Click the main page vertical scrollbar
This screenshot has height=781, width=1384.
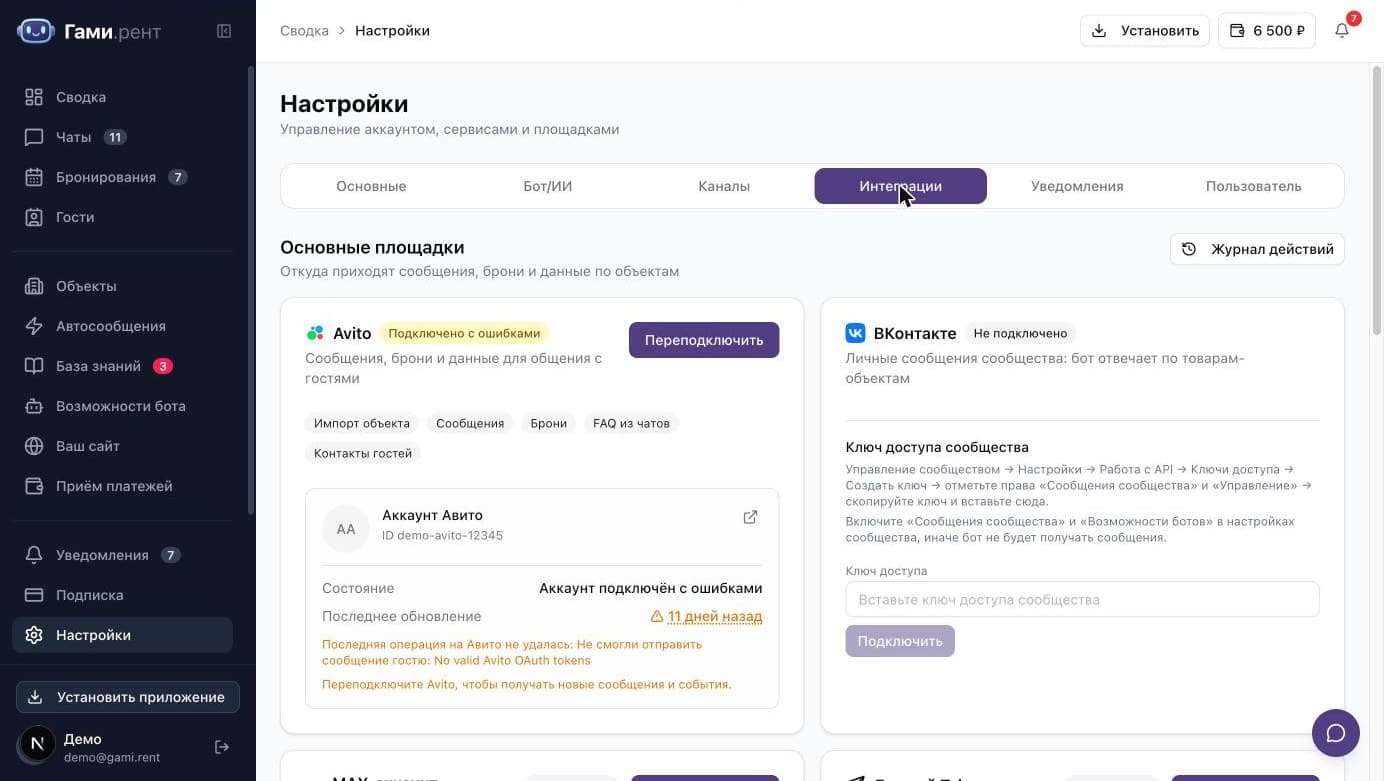1377,200
